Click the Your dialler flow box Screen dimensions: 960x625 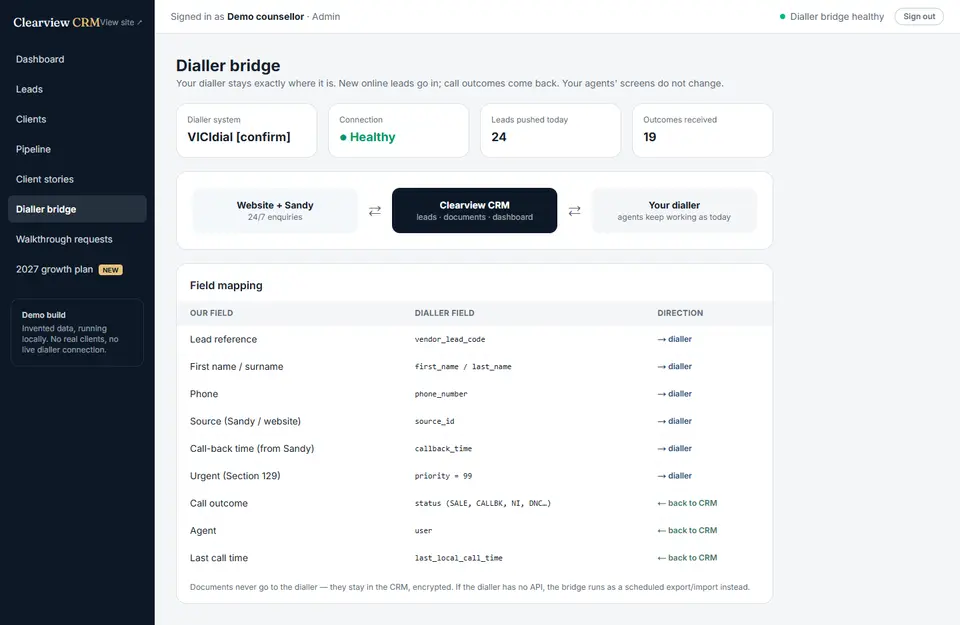click(674, 211)
